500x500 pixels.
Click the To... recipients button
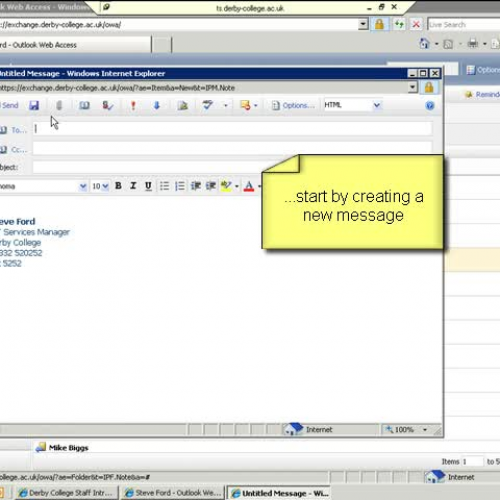(15, 130)
